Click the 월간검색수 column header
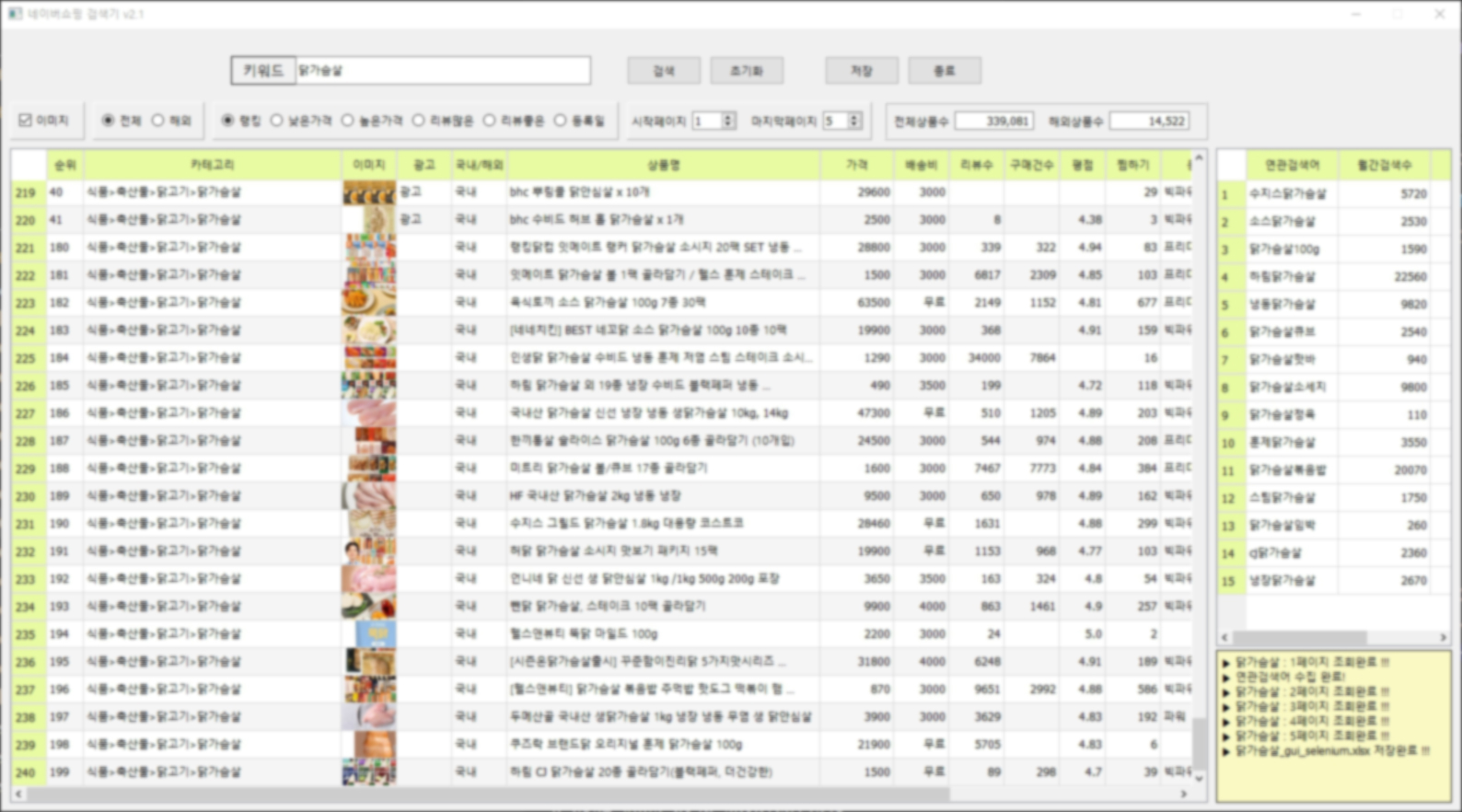Image resolution: width=1462 pixels, height=812 pixels. coord(1384,165)
